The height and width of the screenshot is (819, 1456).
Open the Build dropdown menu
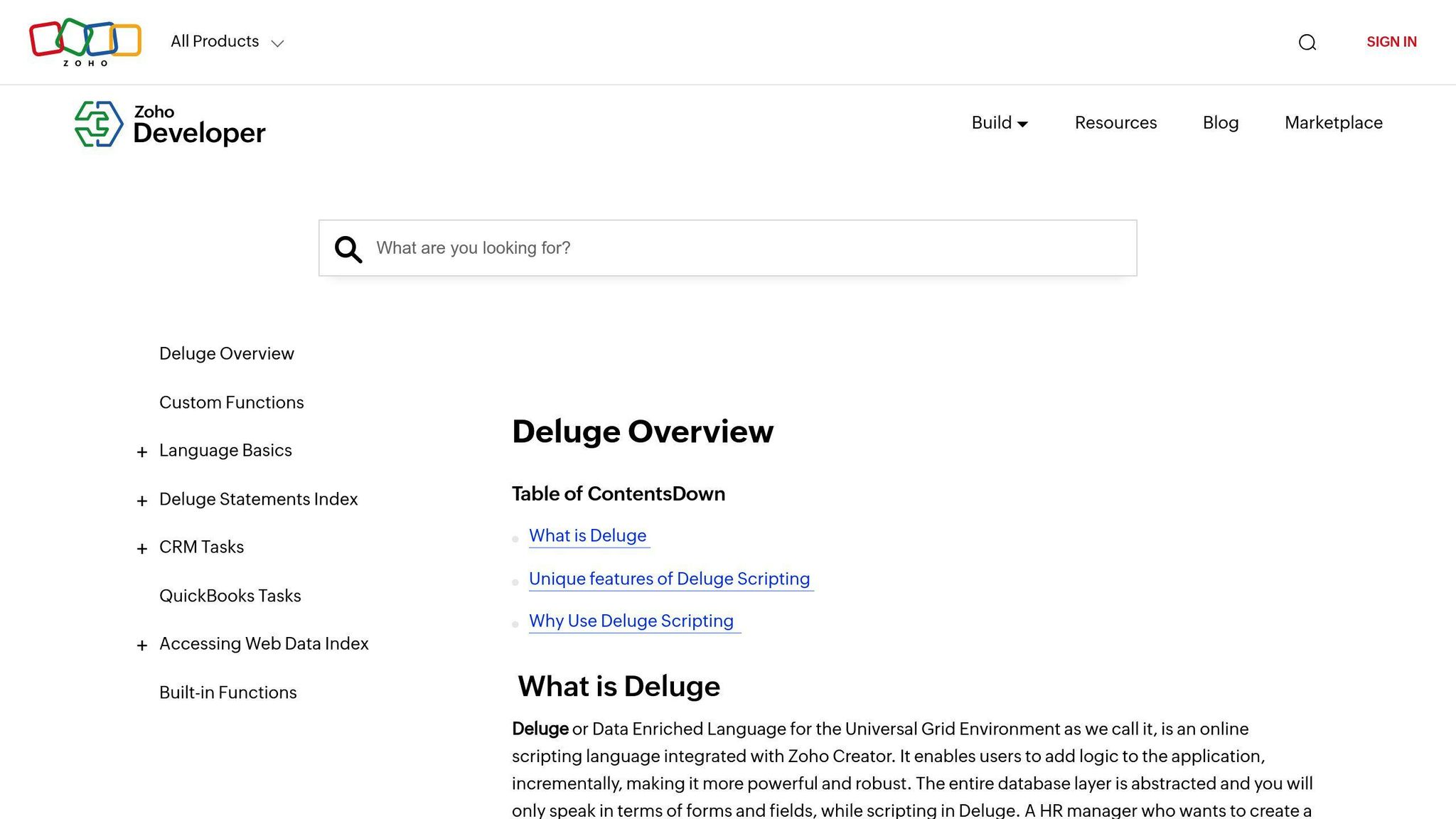pyautogui.click(x=999, y=123)
